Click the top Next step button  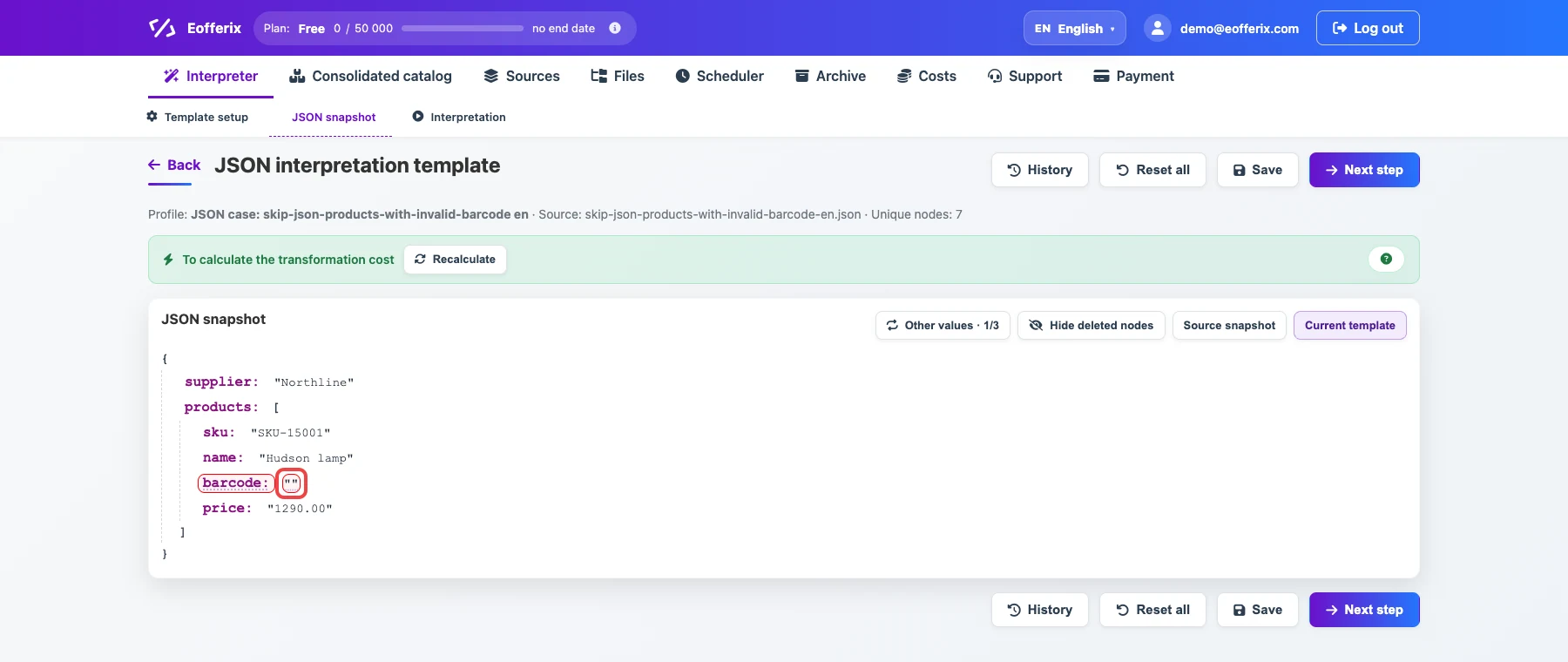[1364, 170]
